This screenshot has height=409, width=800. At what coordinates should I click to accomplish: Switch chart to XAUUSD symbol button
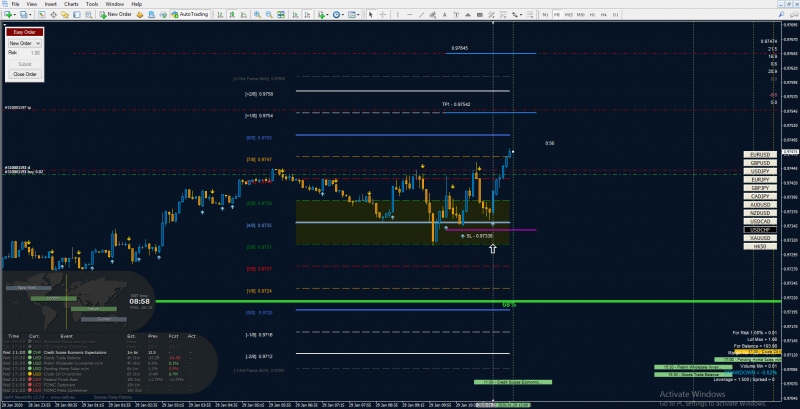(760, 238)
